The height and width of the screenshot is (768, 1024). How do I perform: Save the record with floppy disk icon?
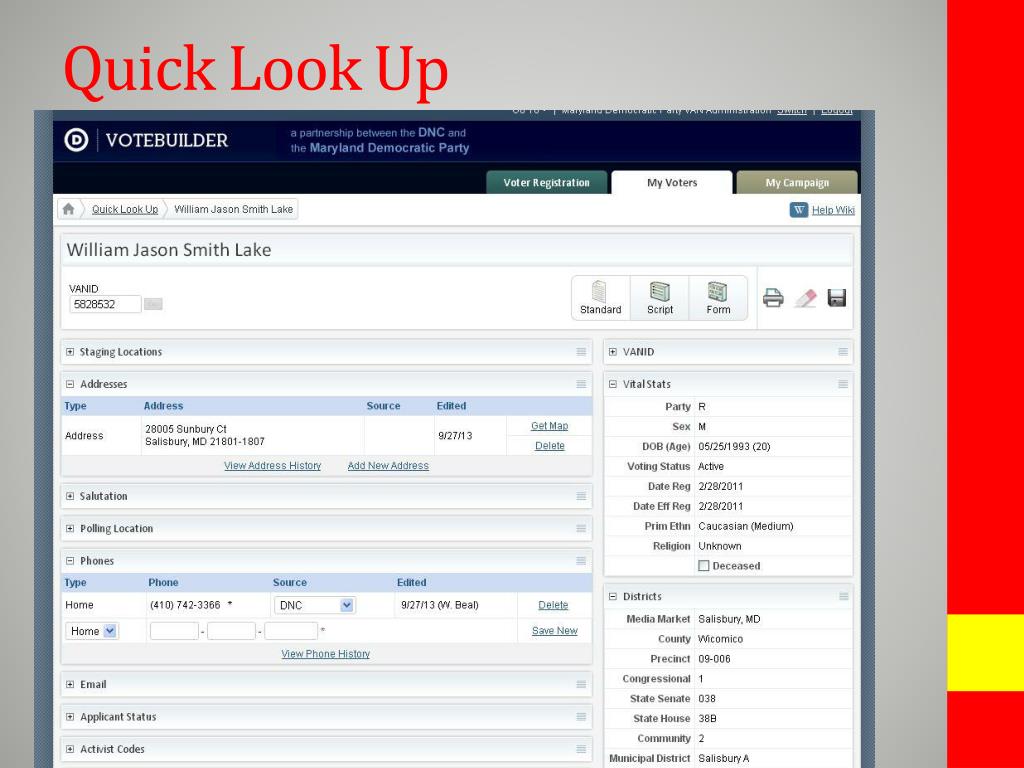pos(837,298)
